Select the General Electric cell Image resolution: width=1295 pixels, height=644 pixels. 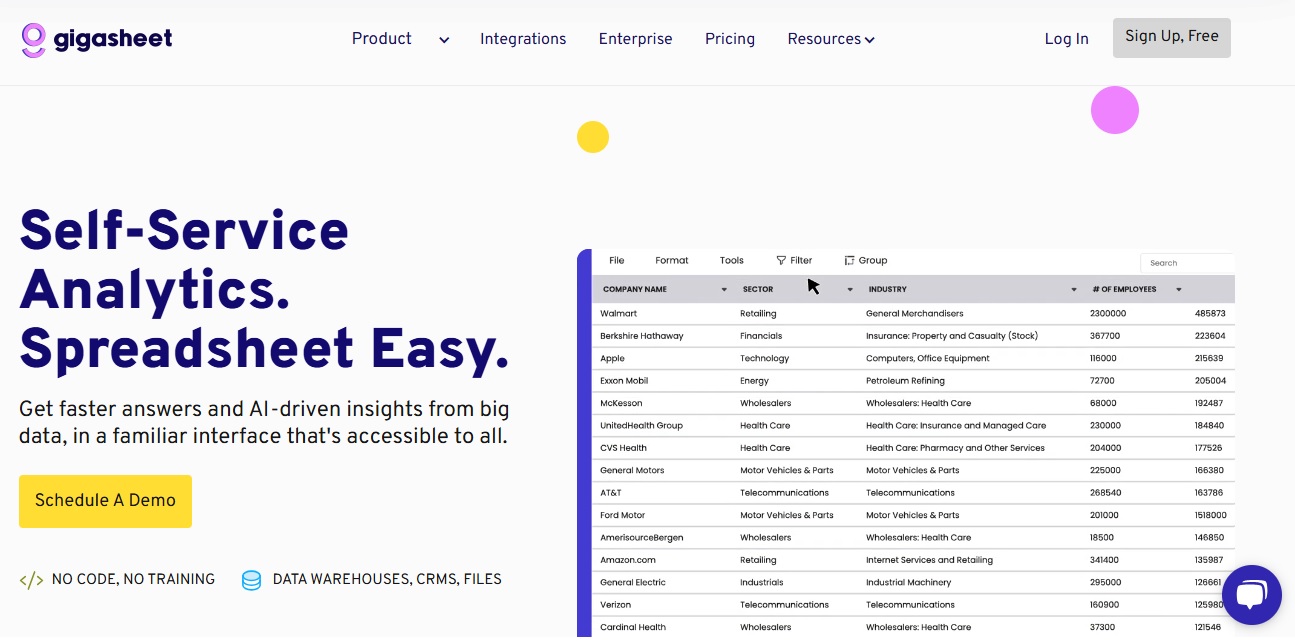coord(633,582)
